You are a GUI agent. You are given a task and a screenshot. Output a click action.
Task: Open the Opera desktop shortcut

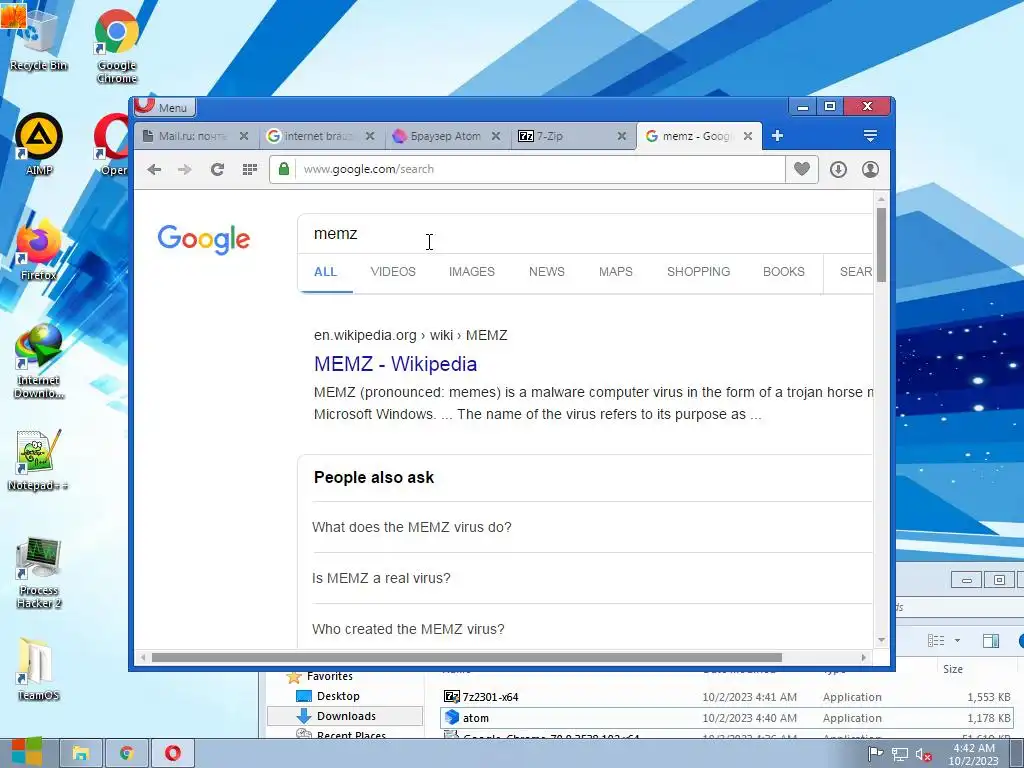pyautogui.click(x=111, y=144)
